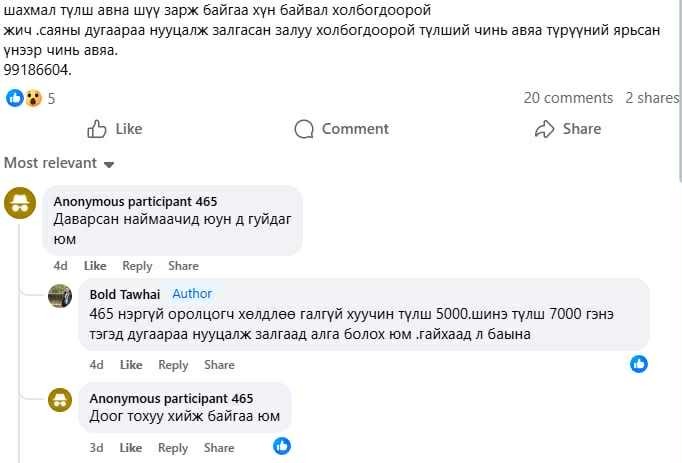682x463 pixels.
Task: Reply to the first anonymous comment
Action: 137,266
